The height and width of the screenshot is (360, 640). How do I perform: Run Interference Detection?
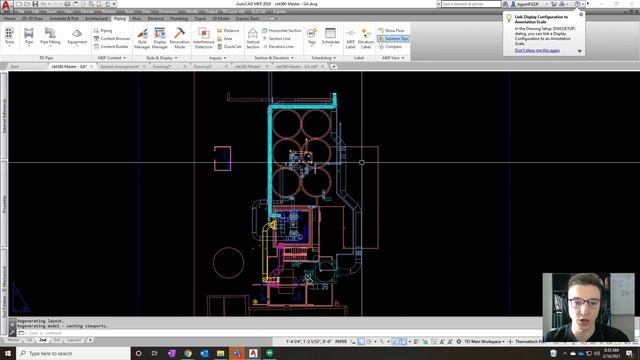204,38
